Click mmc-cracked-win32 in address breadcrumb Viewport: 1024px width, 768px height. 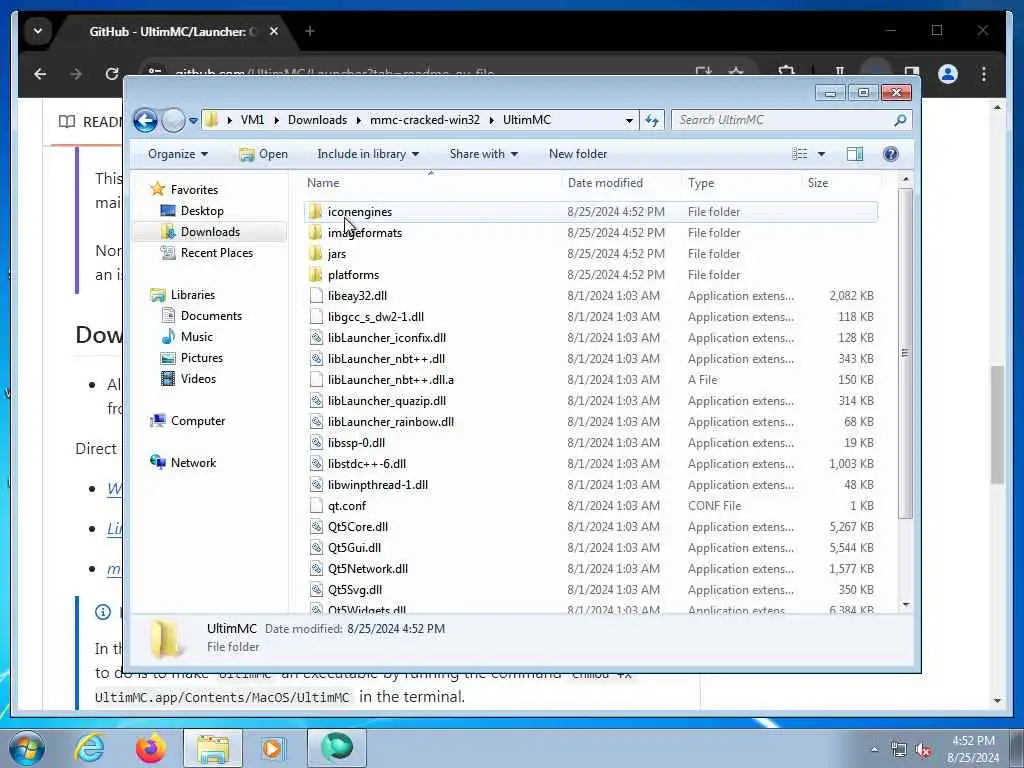(424, 120)
